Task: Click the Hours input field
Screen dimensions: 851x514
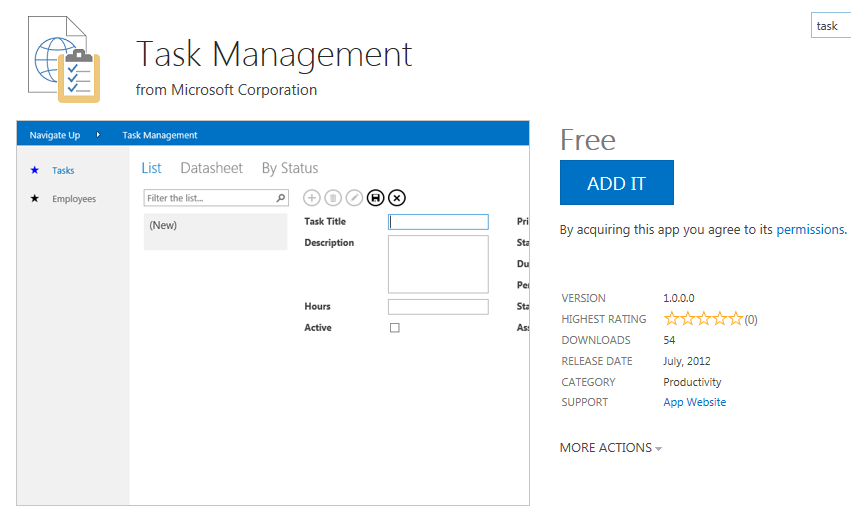Action: [x=438, y=307]
